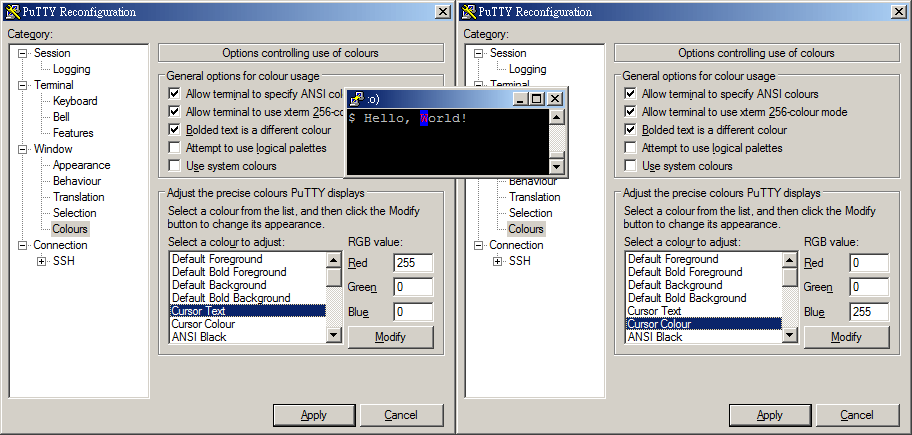Collapse the Connection node in left dialog tree
Screen dimensions: 912x435
(23, 245)
